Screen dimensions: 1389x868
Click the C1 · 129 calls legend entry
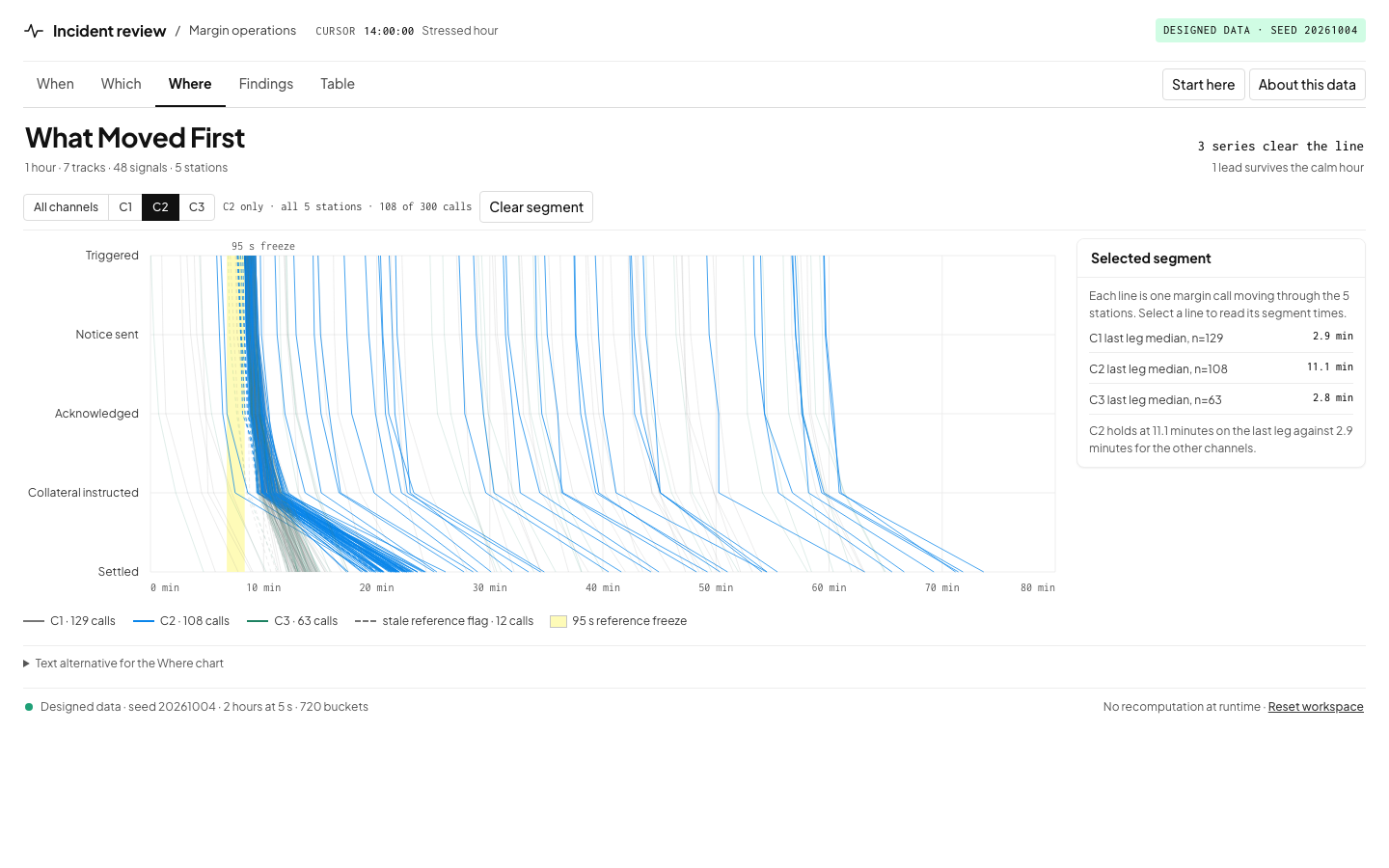69,621
